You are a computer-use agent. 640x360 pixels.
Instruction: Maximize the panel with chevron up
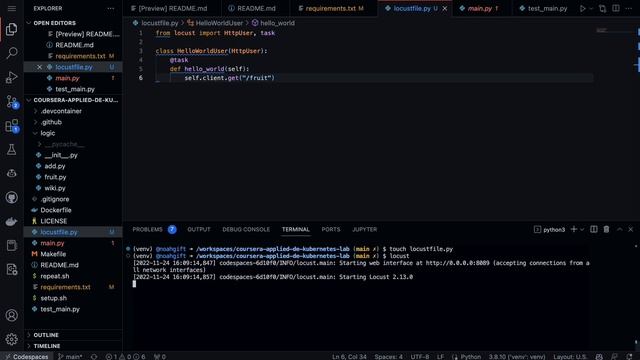pos(620,229)
